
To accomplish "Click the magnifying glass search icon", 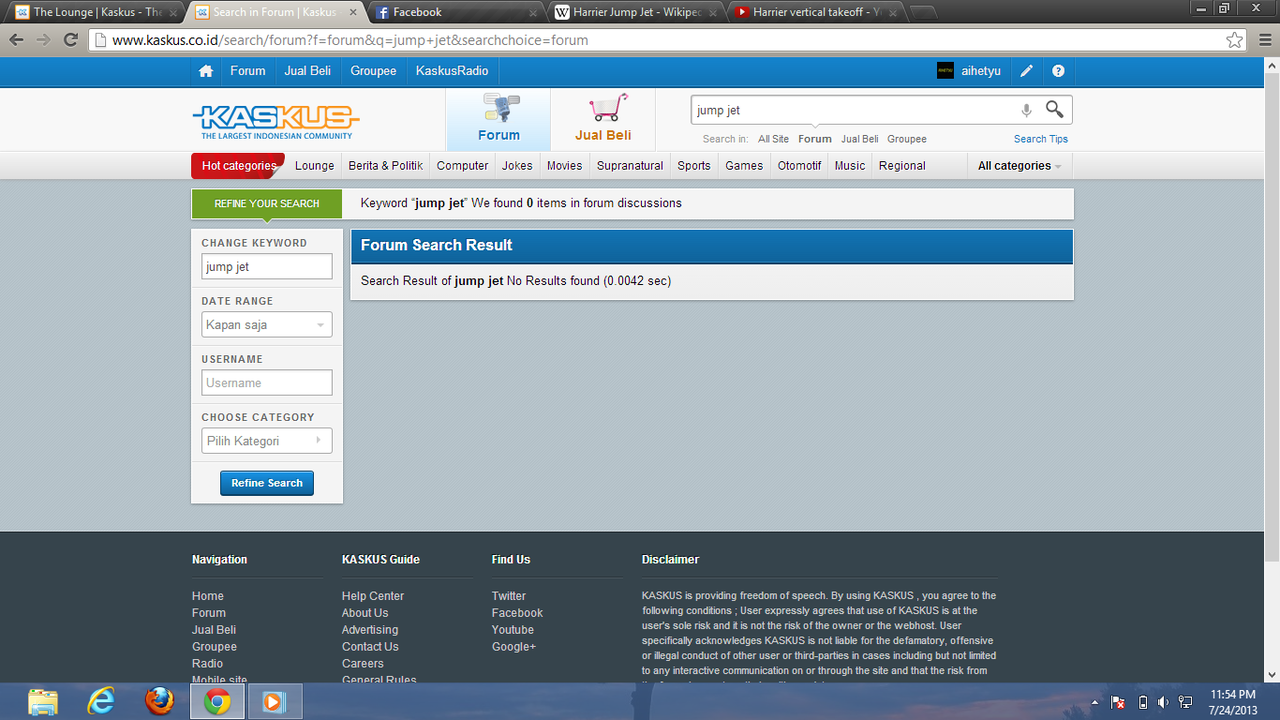I will [x=1054, y=110].
